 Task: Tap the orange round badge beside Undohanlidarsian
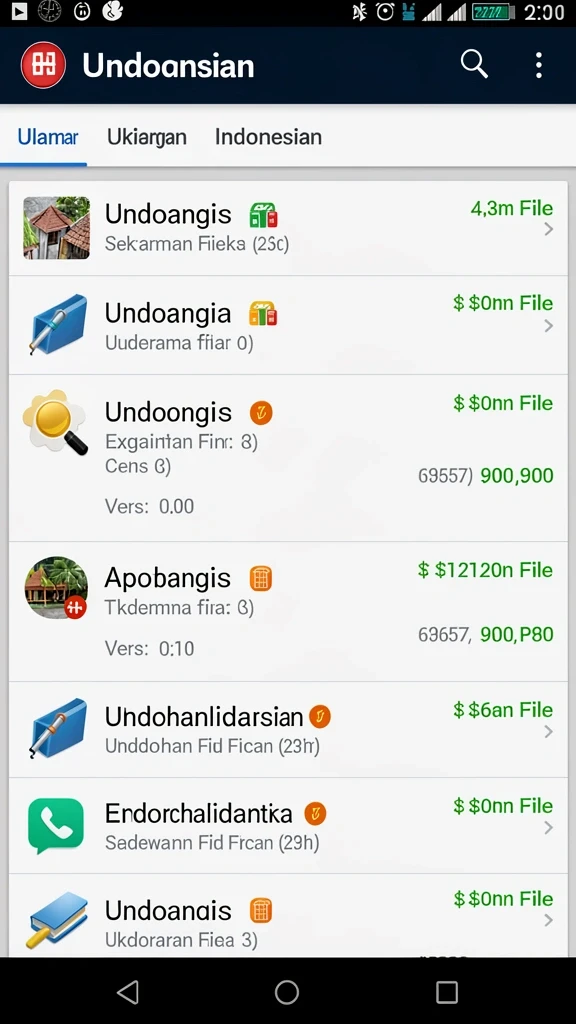tap(319, 717)
